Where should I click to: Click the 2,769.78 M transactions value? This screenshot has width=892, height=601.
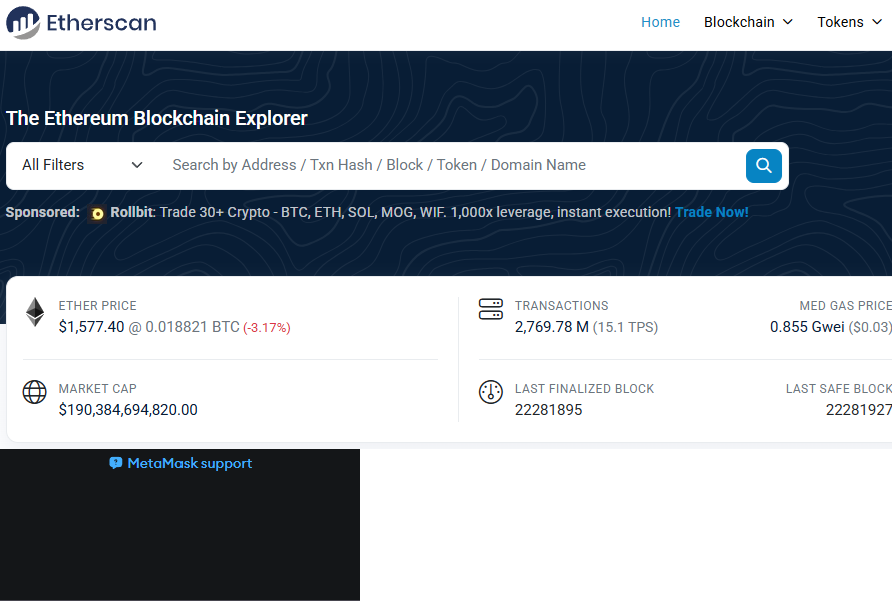tap(551, 327)
